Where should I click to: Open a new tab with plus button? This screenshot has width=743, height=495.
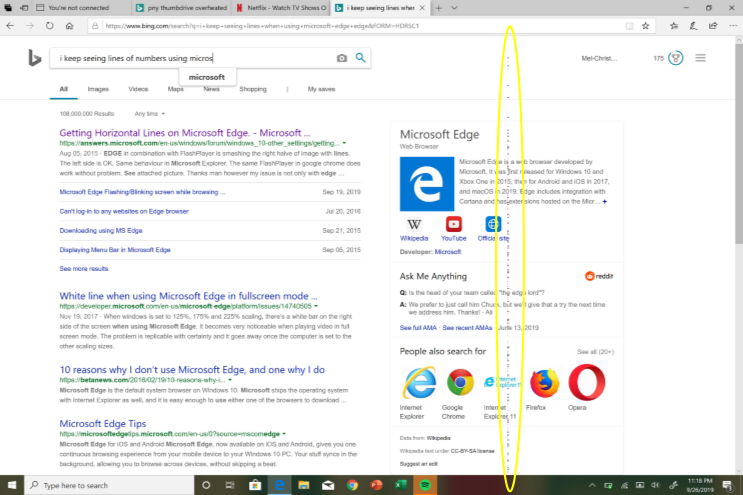click(438, 8)
